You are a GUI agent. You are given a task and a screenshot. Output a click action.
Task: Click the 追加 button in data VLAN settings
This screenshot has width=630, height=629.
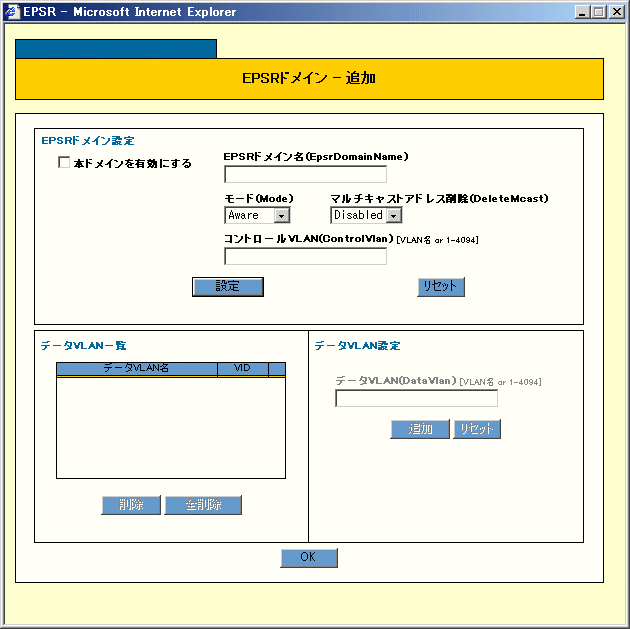pyautogui.click(x=420, y=429)
